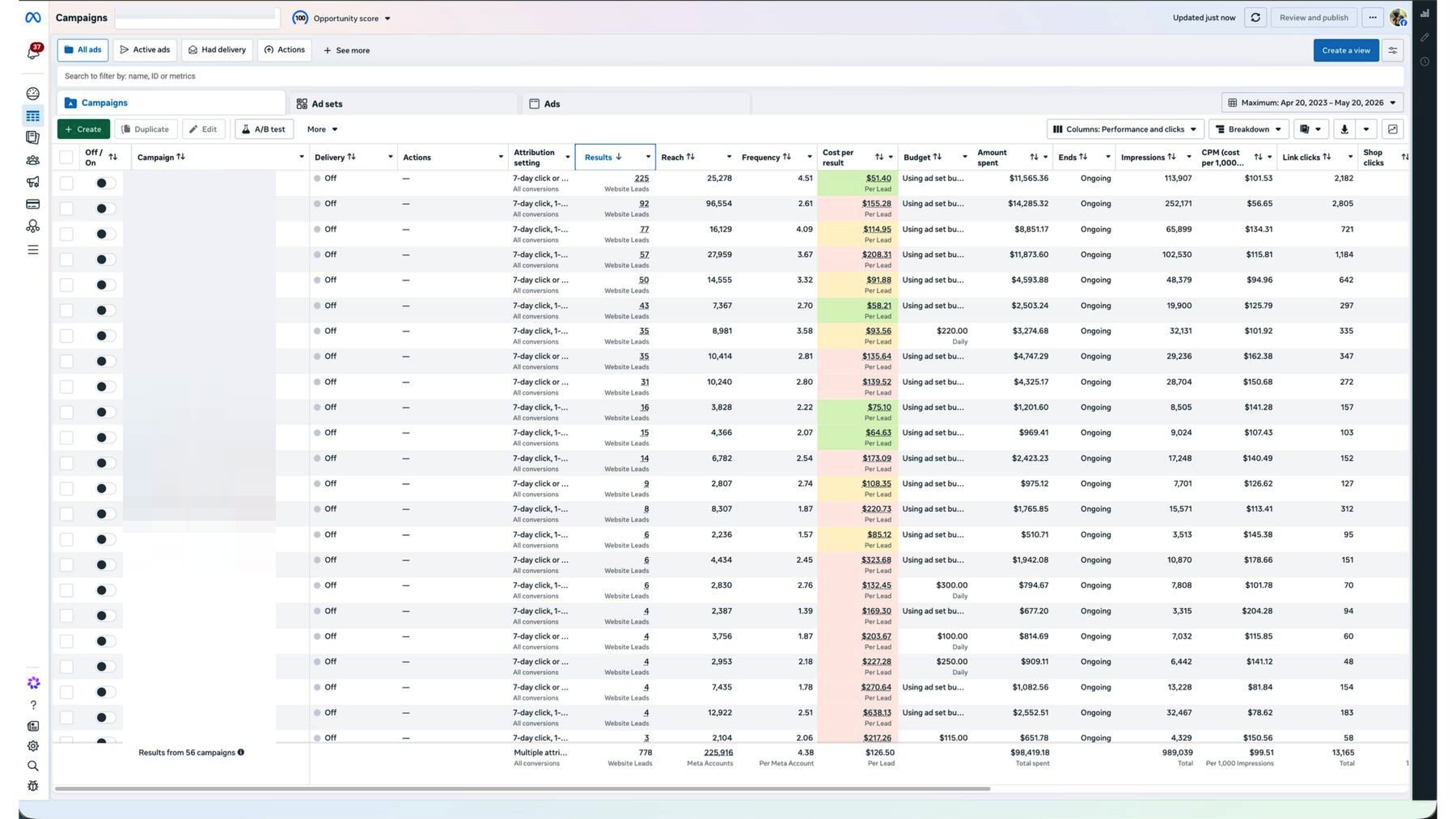Open Campaigns table icon in left sidebar
Screen dimensions: 1456x819
[32, 116]
